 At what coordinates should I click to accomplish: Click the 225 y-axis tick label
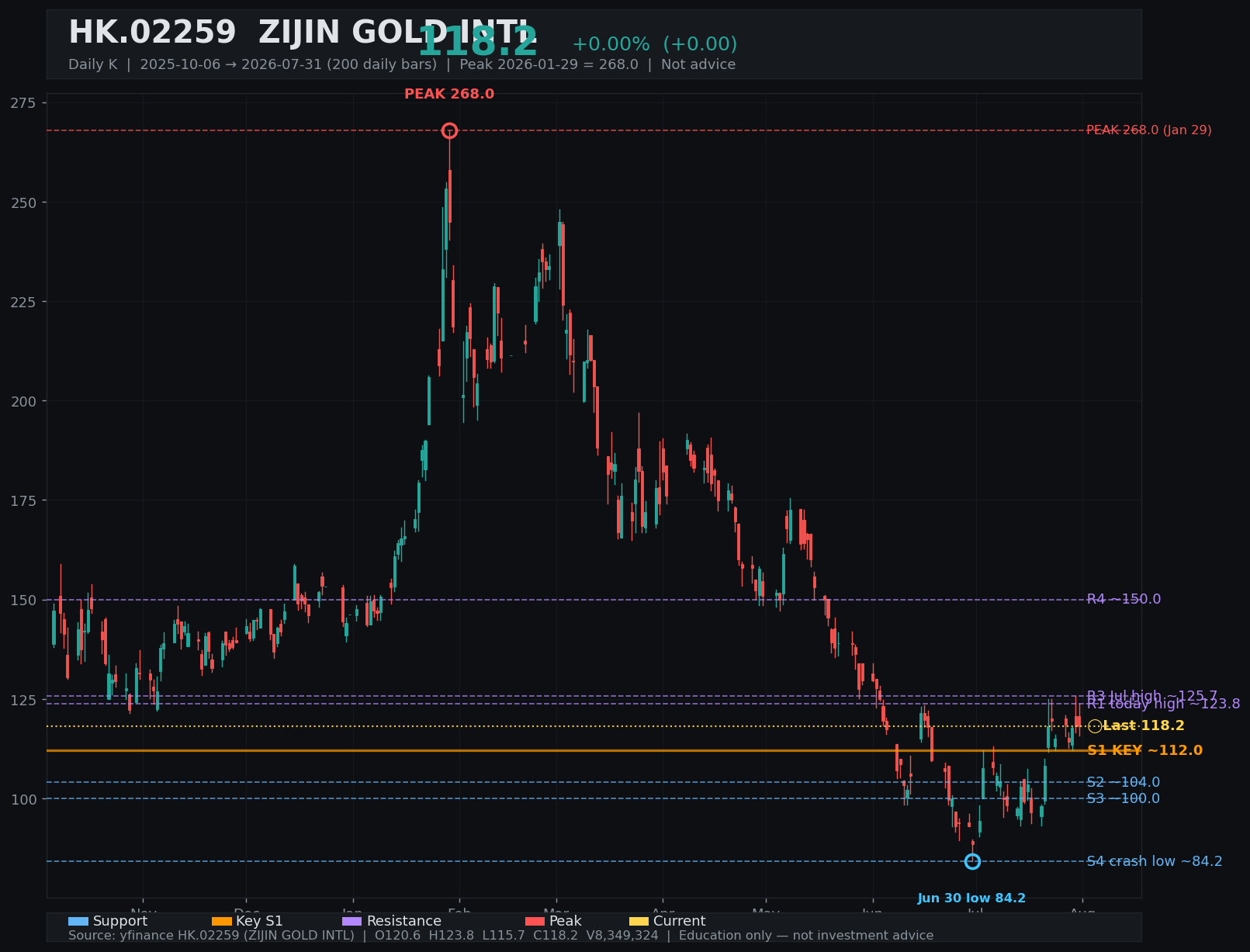click(x=25, y=303)
